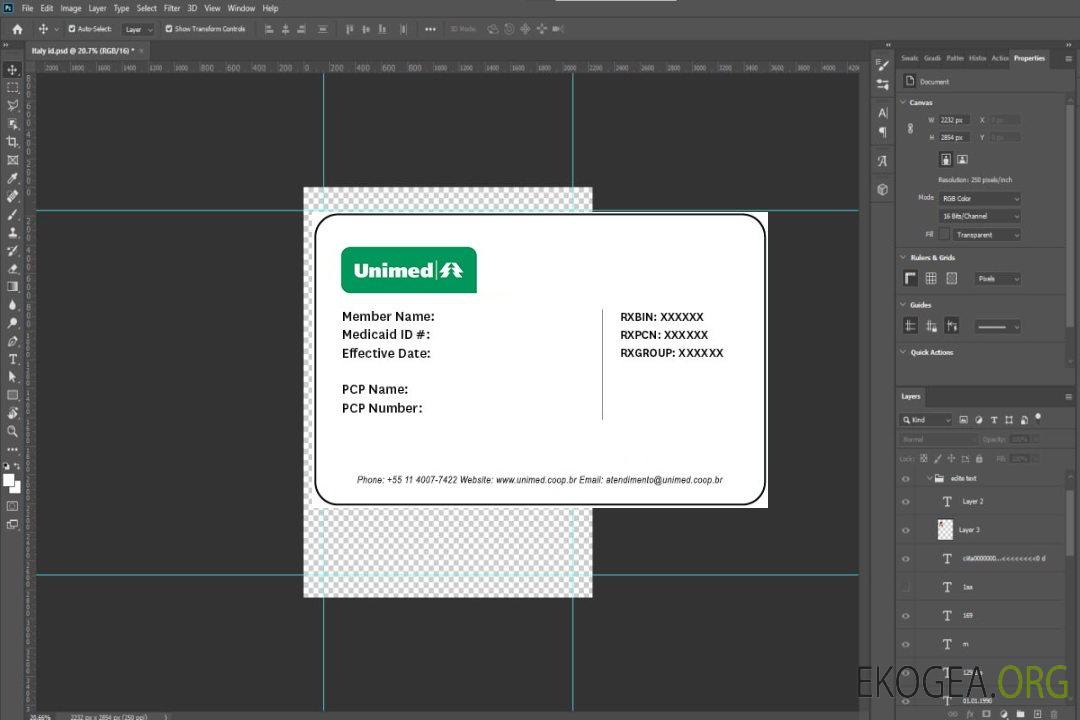
Task: Open the Glyphs panel icon
Action: [x=882, y=160]
